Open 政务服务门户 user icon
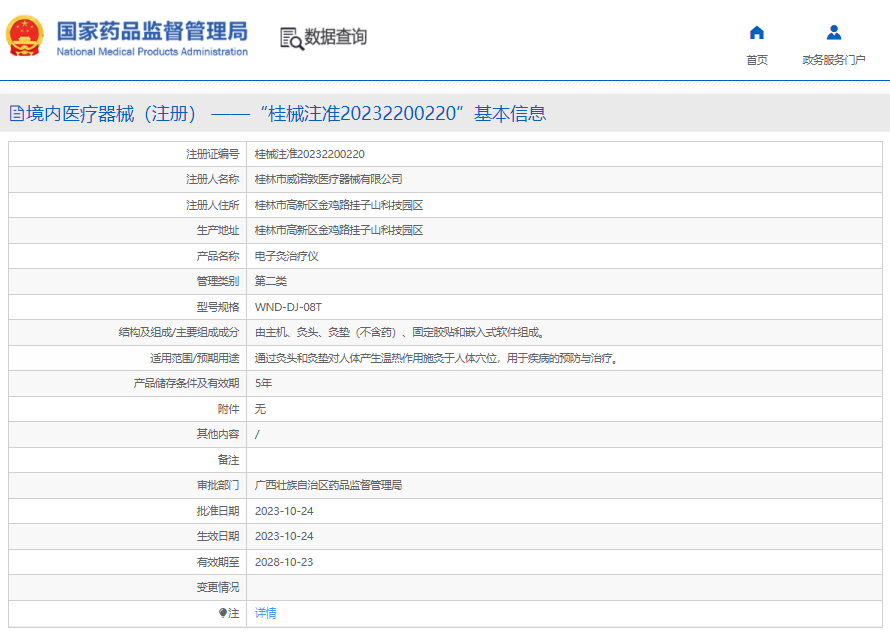890x634 pixels. tap(834, 32)
